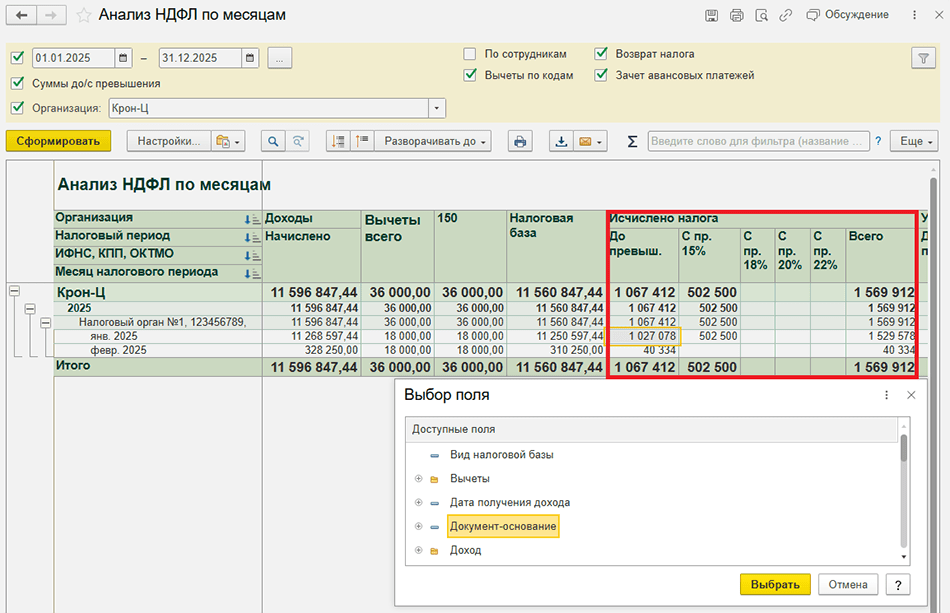950x613 pixels.
Task: Click the favorites star next to report title
Action: (84, 15)
